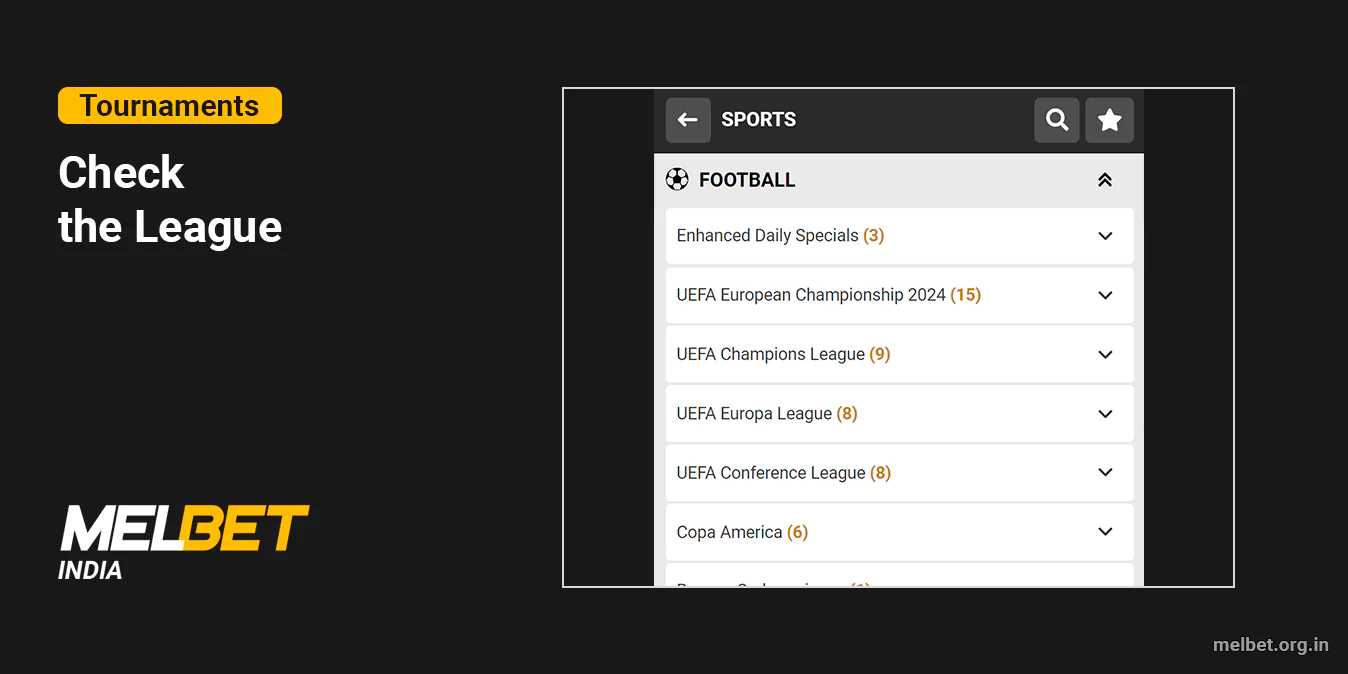Image resolution: width=1348 pixels, height=674 pixels.
Task: Click the back arrow in the SPORTS header
Action: pos(687,119)
